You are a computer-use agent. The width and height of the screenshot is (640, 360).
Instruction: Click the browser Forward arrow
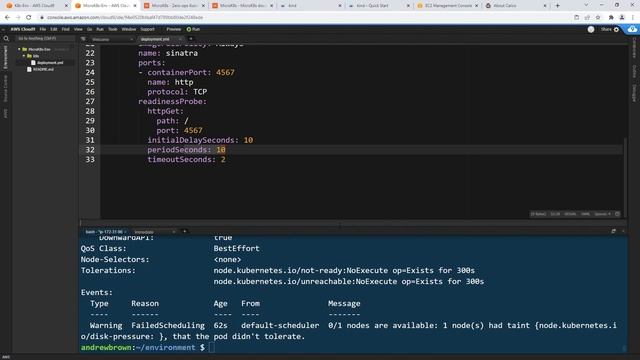point(18,18)
